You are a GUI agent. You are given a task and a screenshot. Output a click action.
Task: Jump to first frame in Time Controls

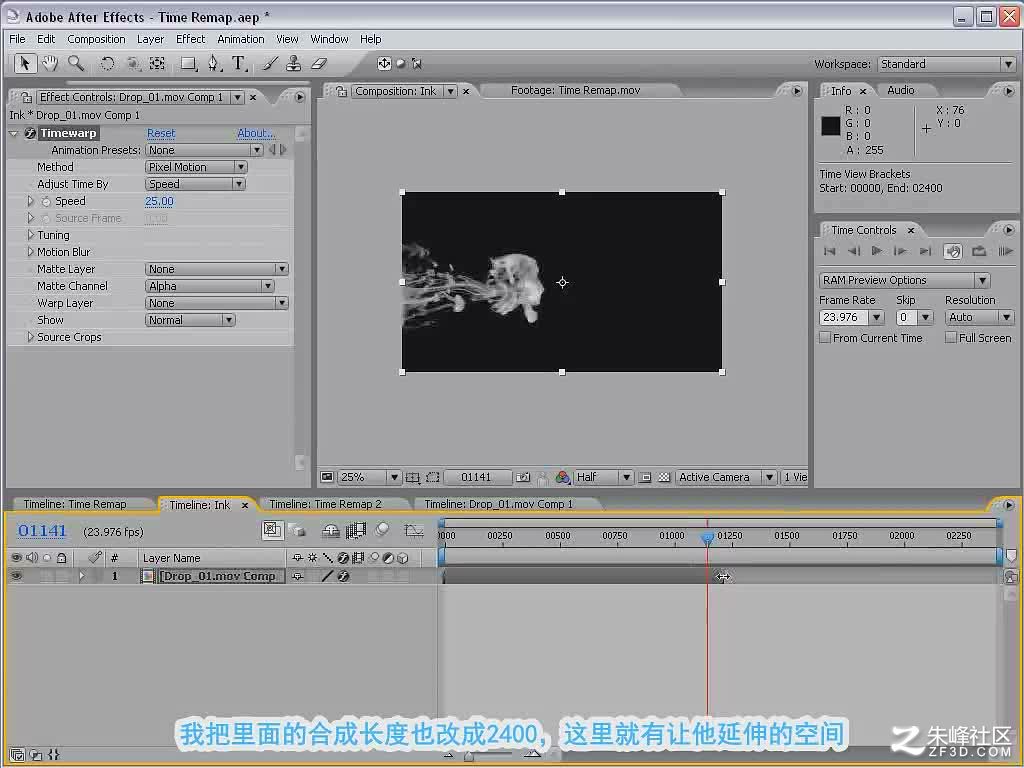[829, 251]
